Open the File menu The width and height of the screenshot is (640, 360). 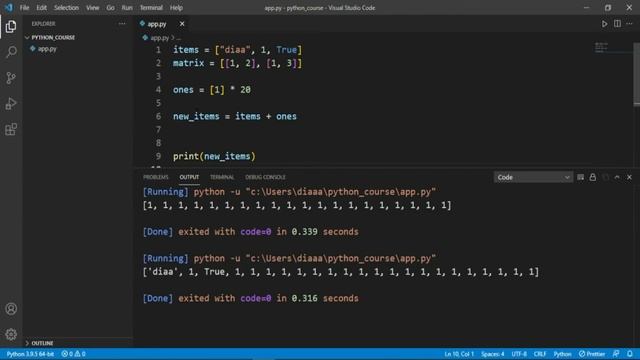click(24, 8)
